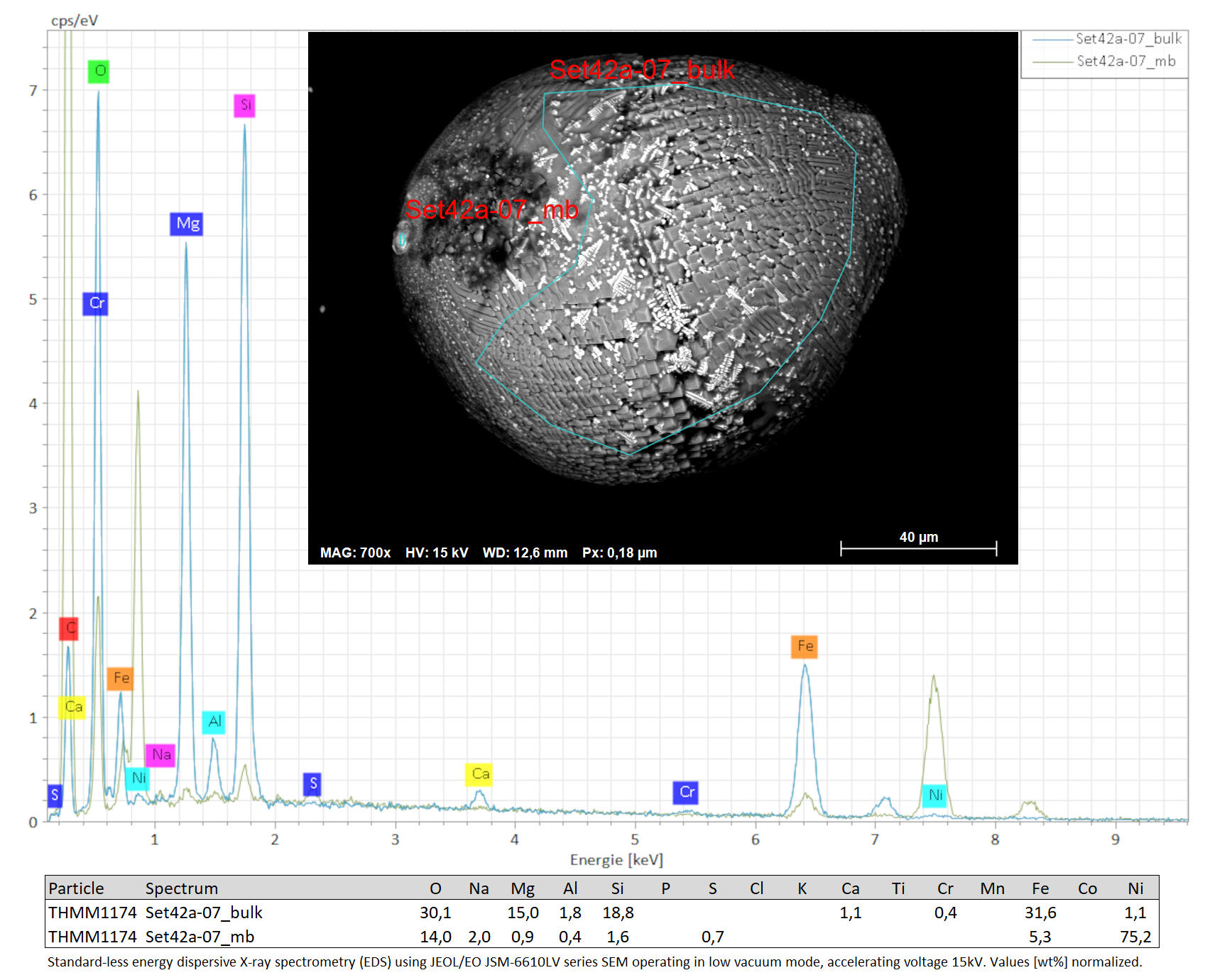1205x980 pixels.
Task: Click the mb Ni value 75,2
Action: point(1135,937)
